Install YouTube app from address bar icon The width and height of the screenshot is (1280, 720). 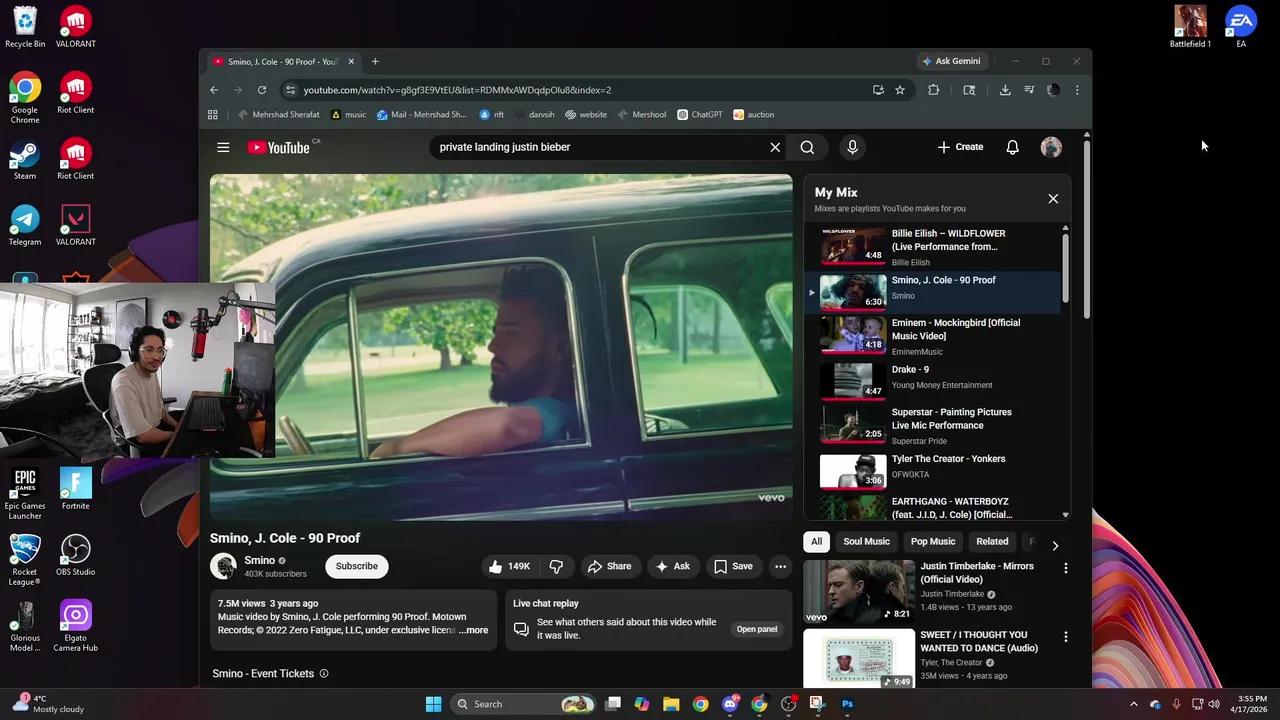click(x=878, y=90)
